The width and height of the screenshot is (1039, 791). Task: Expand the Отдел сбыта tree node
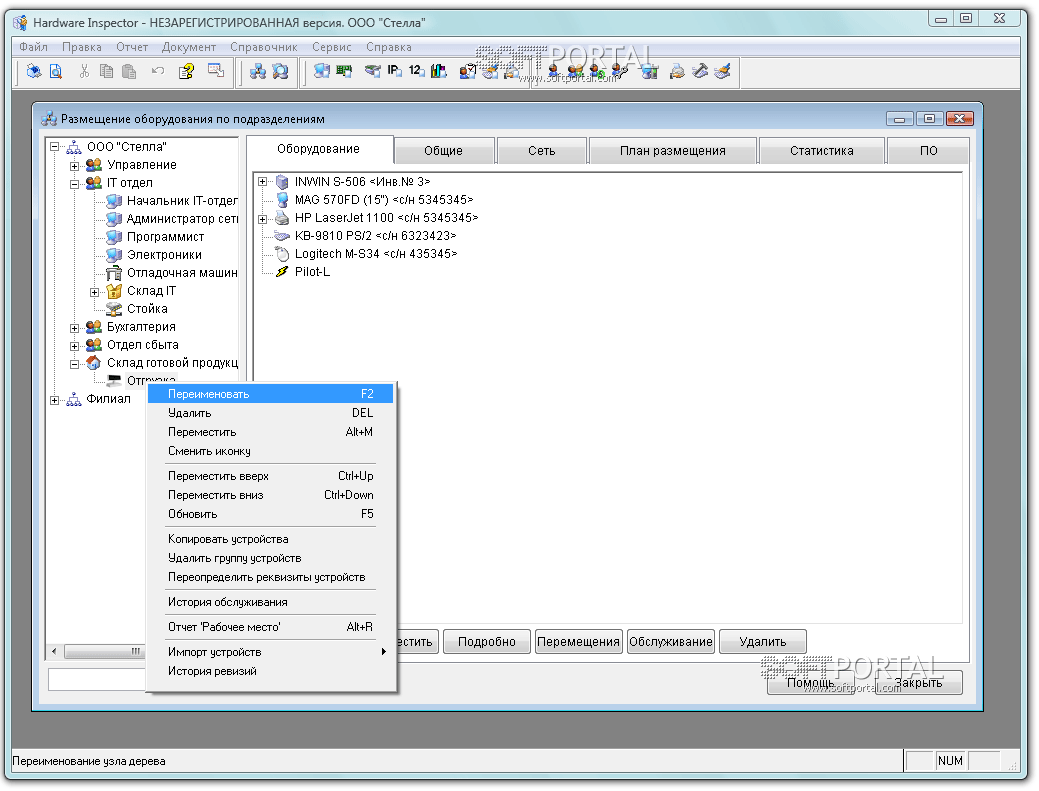[75, 346]
